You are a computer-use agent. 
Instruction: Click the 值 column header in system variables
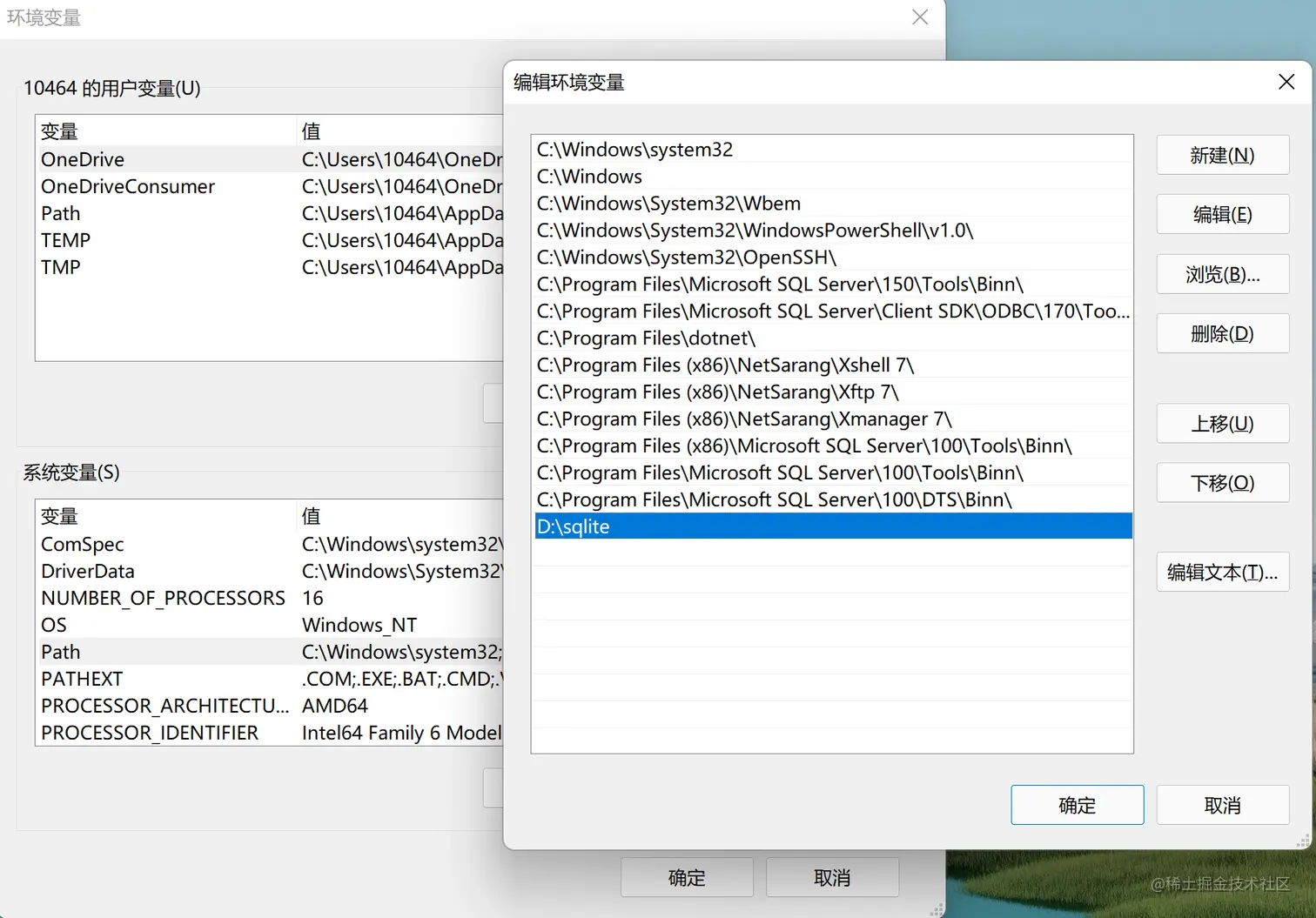point(400,516)
